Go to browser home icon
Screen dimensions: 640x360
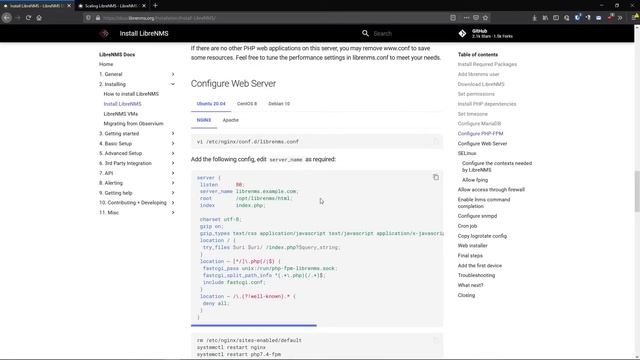[39, 18]
